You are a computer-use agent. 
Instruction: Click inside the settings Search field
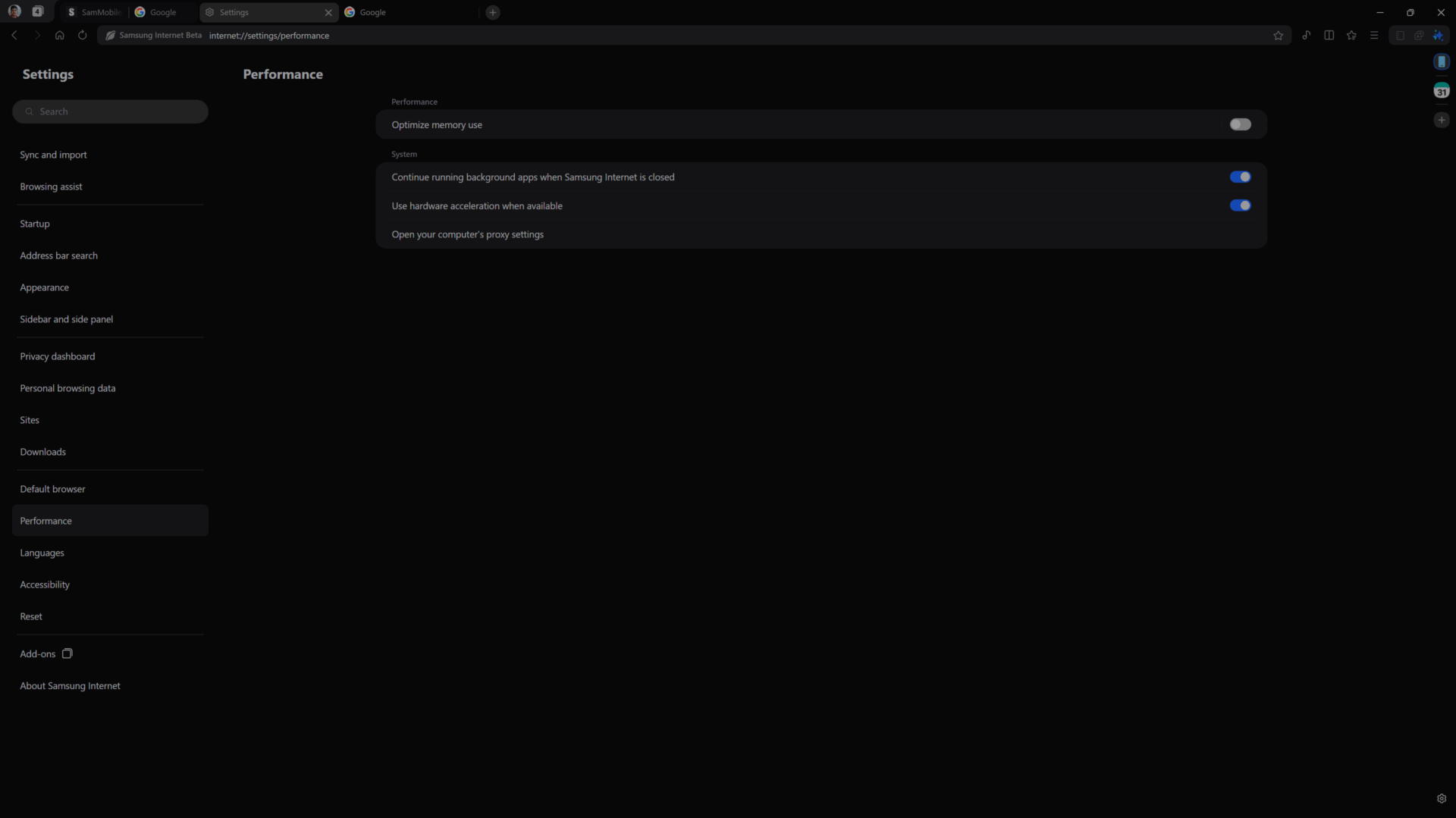coord(109,111)
